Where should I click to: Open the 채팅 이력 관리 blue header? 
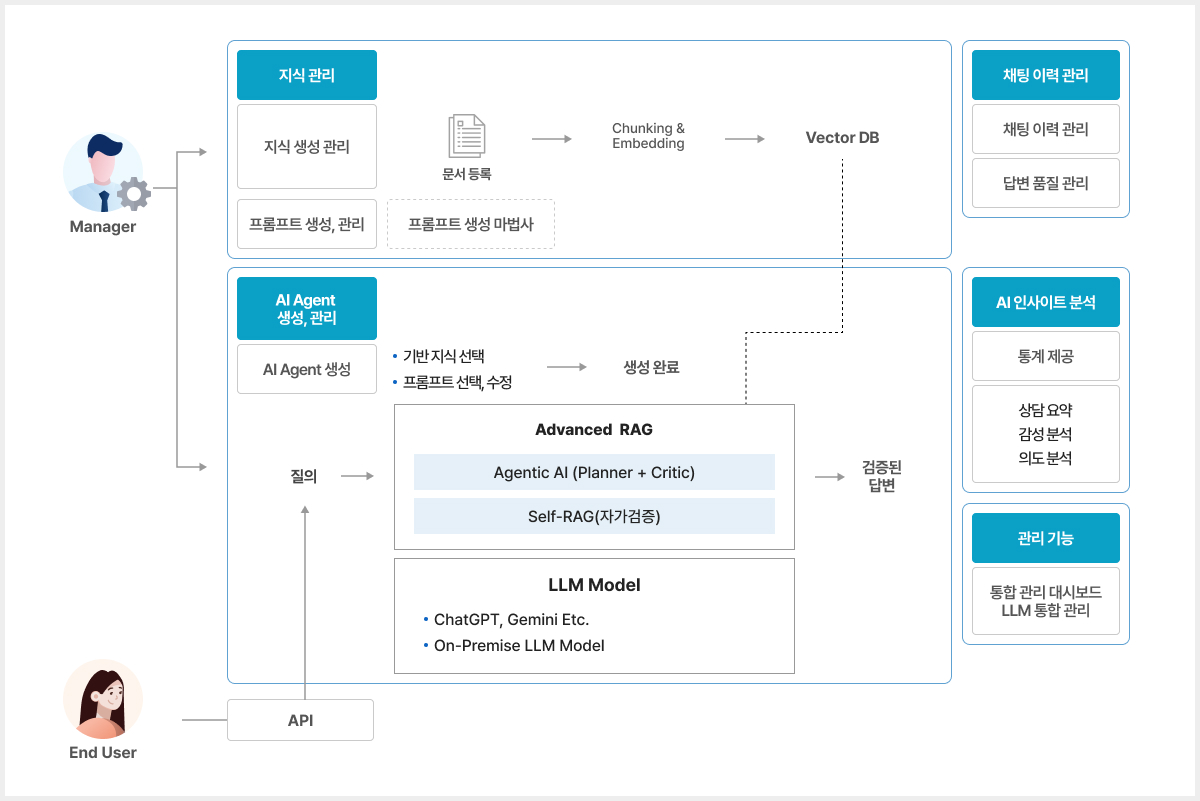1045,75
